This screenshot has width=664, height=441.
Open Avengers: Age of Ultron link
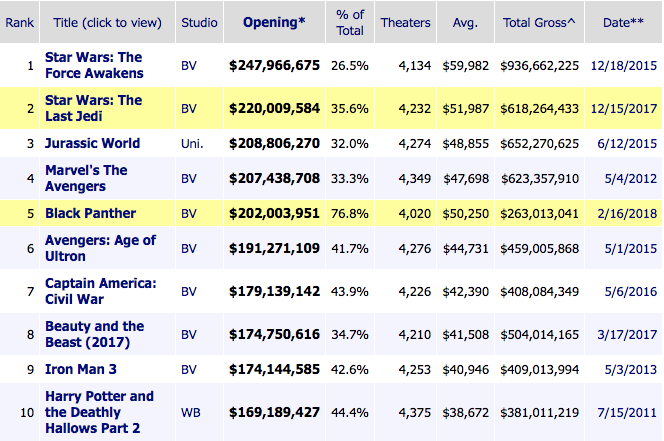click(x=101, y=248)
